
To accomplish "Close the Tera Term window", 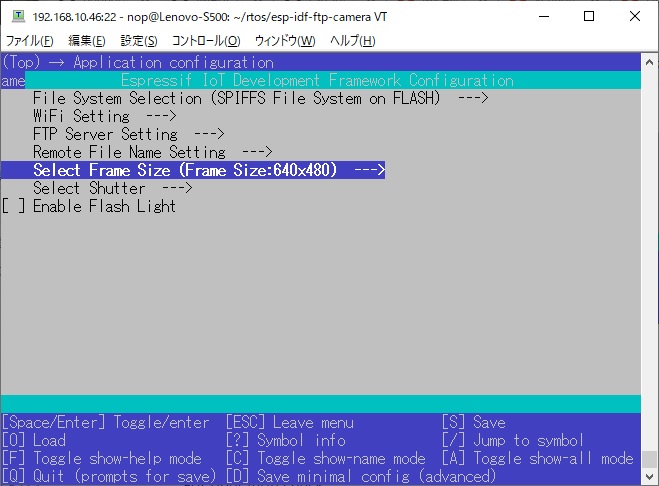I will 635,16.
